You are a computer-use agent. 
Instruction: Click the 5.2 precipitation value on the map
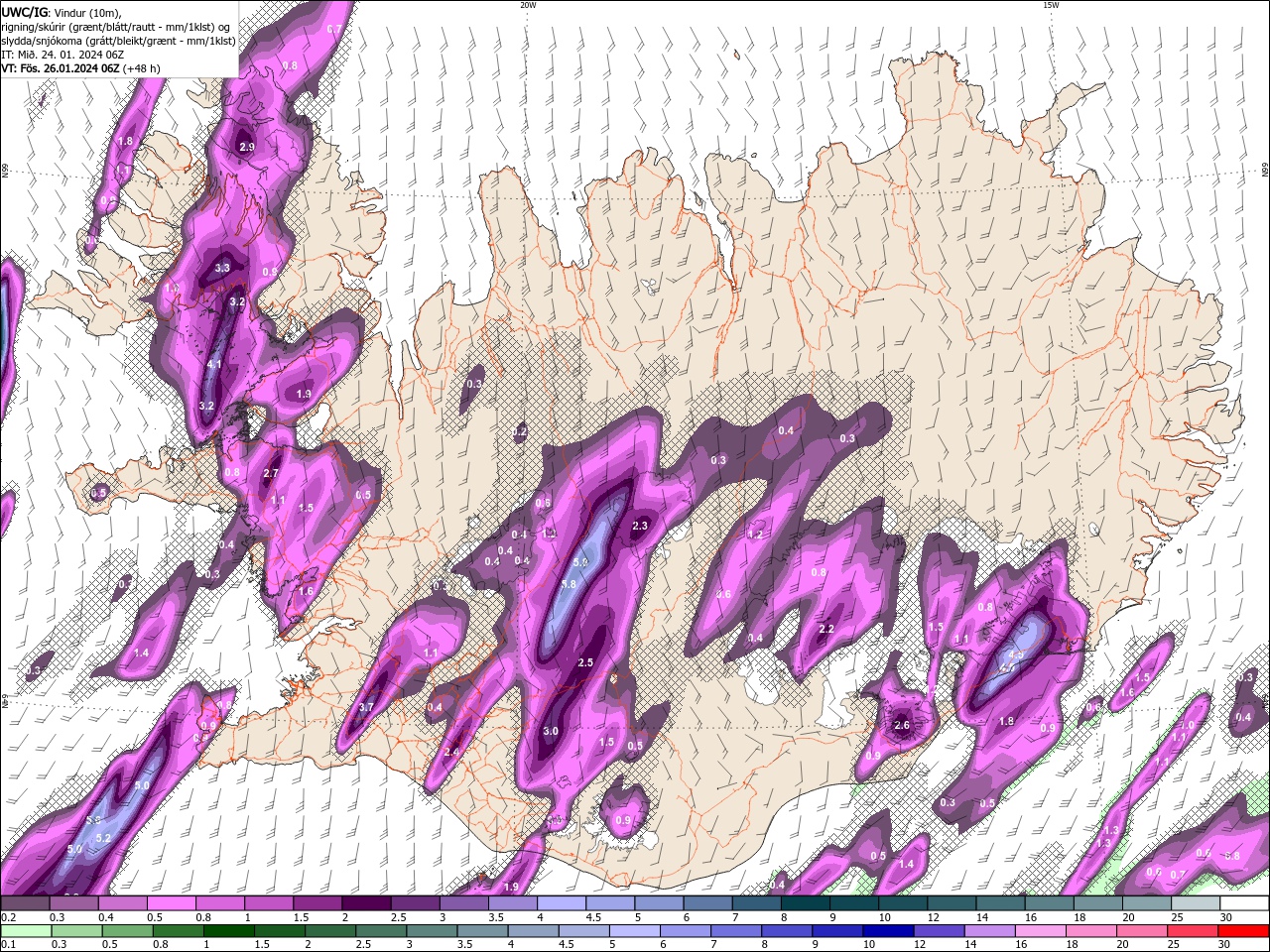102,839
